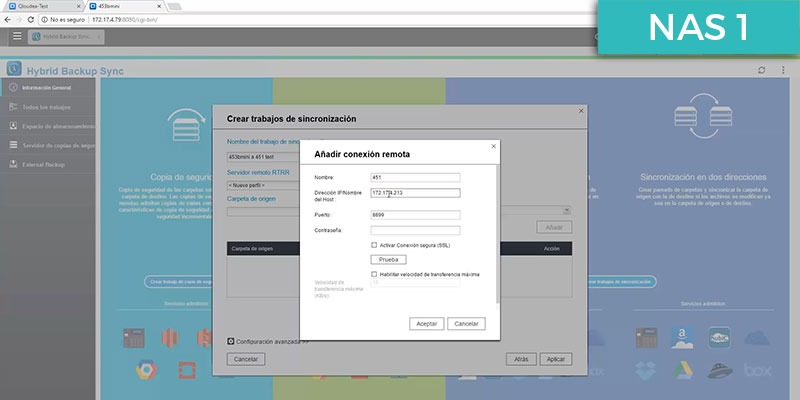
Task: Click the Atrás button
Action: [x=521, y=359]
